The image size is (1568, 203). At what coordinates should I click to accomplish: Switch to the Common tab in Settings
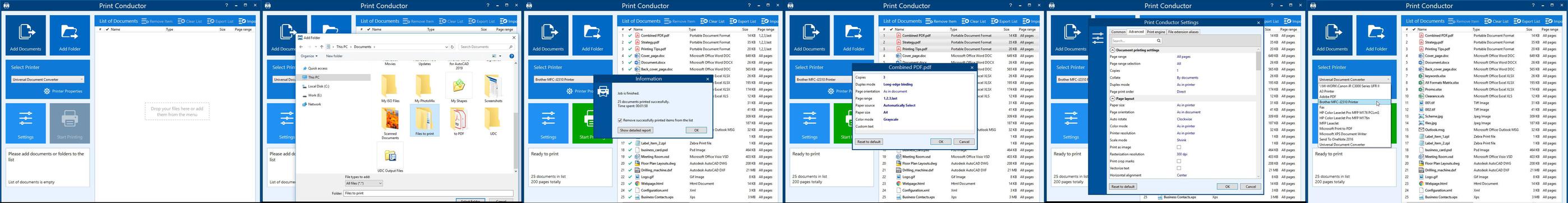1118,32
